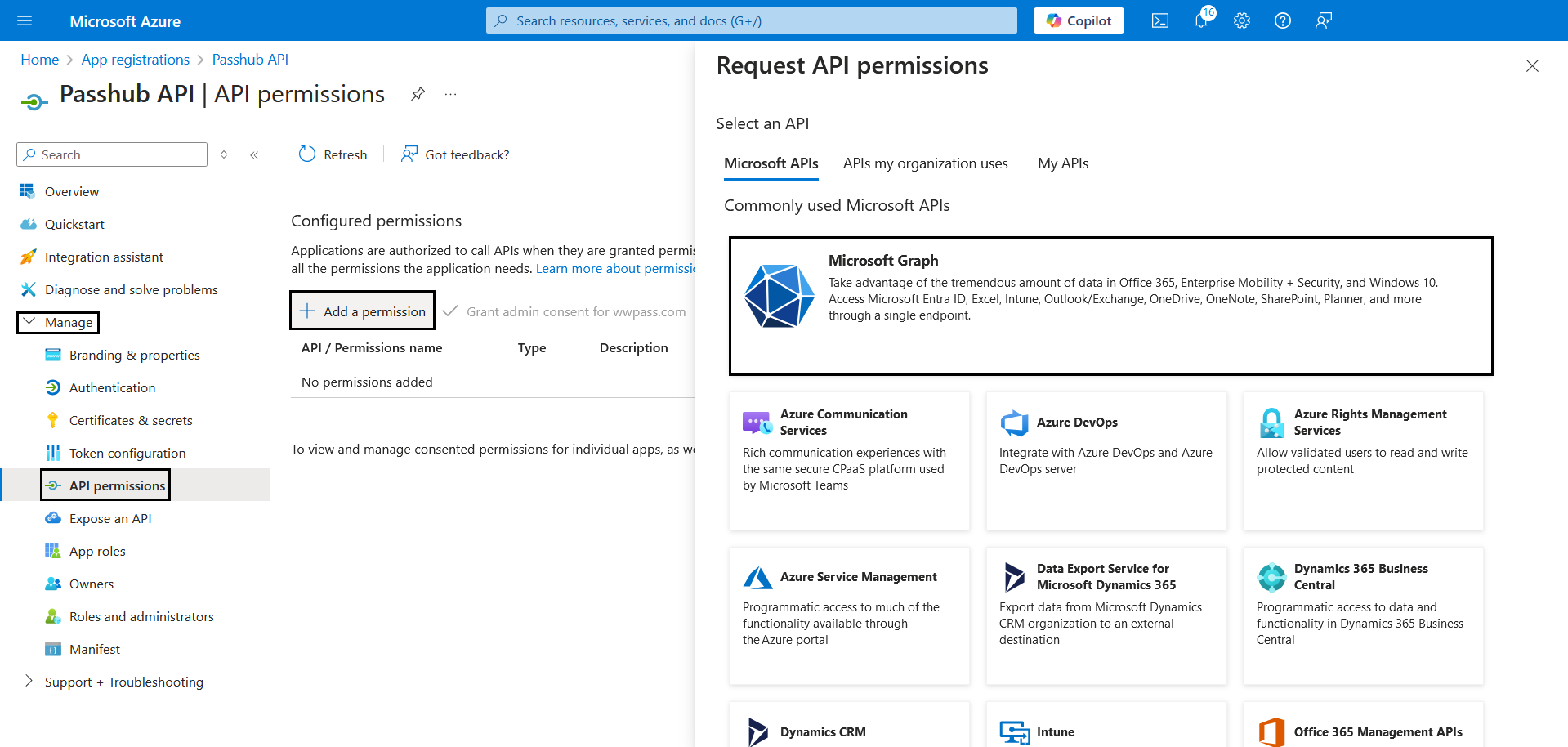The image size is (1568, 747).
Task: Choose Office 365 Management APIs card
Action: tap(1364, 724)
